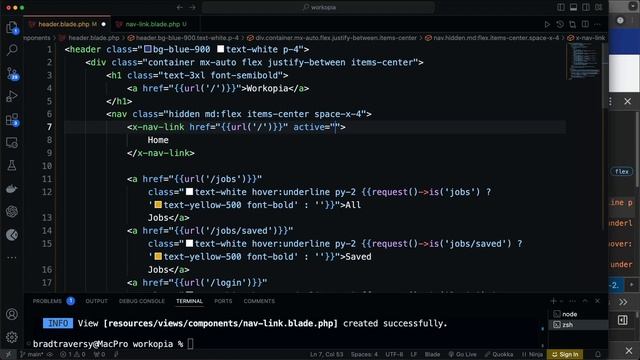This screenshot has width=640, height=360.
Task: Open terminal launch profile dropdown arrow
Action: 562,301
